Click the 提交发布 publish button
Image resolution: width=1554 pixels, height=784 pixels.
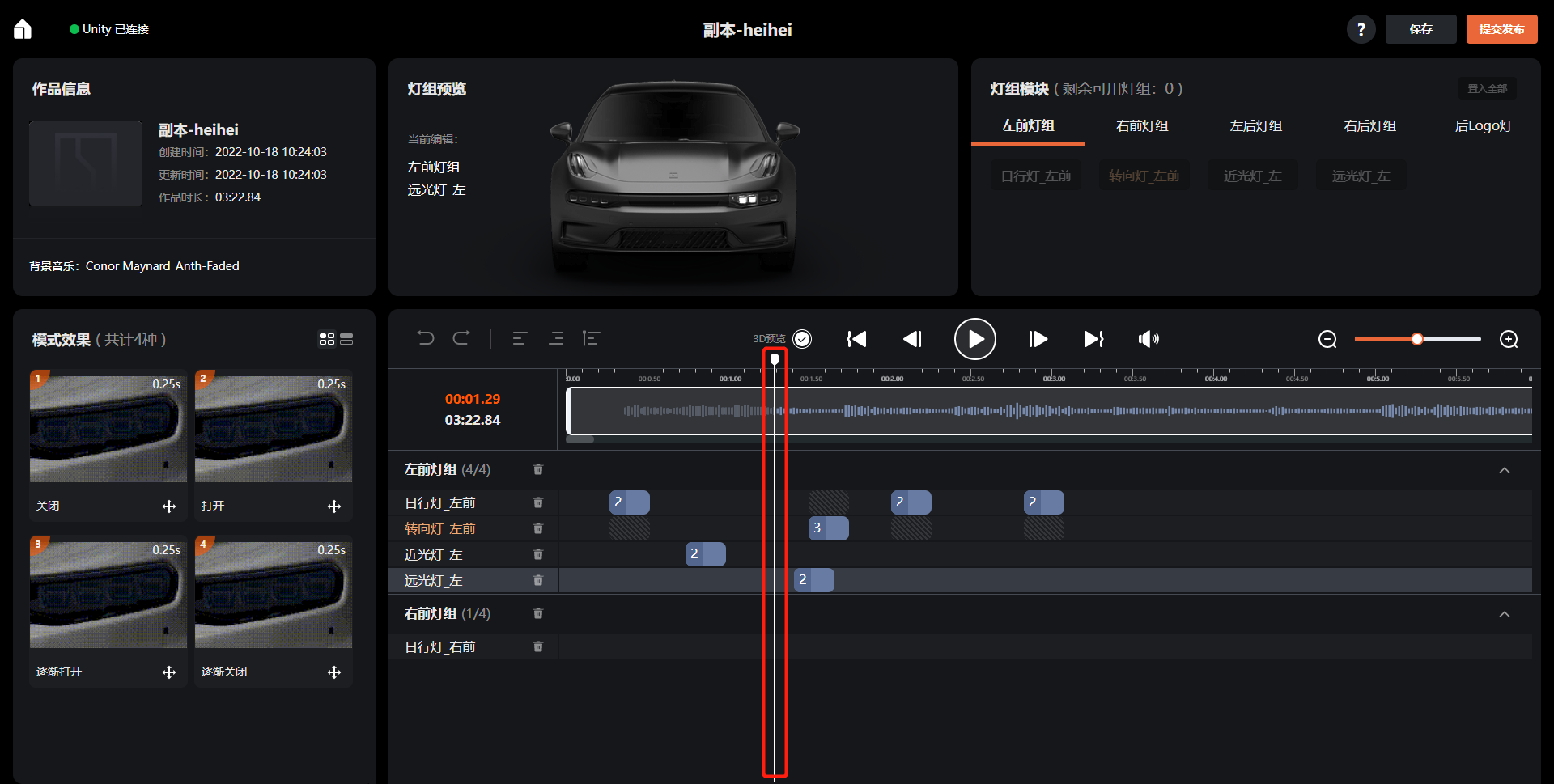(x=1501, y=29)
